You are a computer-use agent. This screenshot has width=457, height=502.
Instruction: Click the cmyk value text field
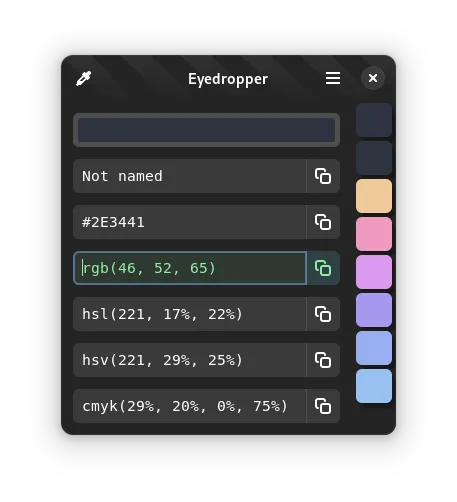pyautogui.click(x=190, y=406)
